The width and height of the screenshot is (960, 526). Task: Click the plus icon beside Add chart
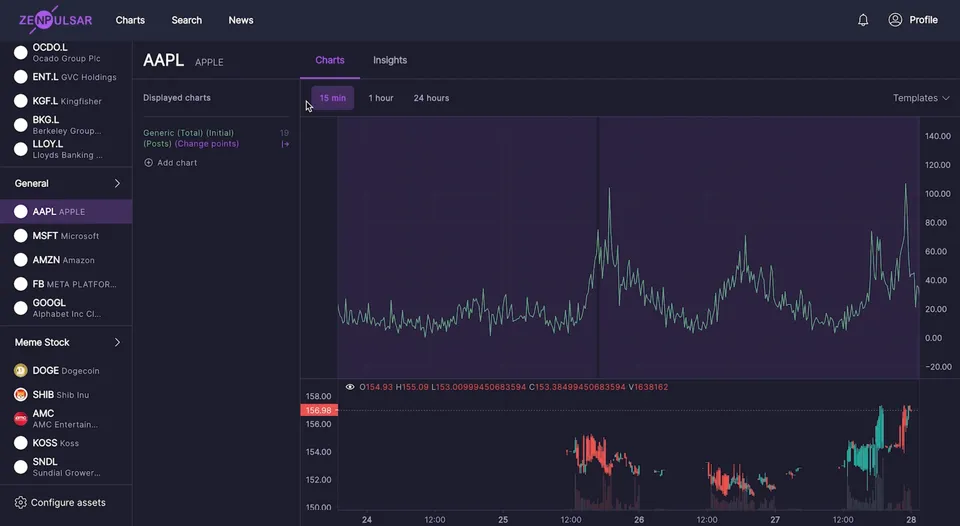(148, 163)
